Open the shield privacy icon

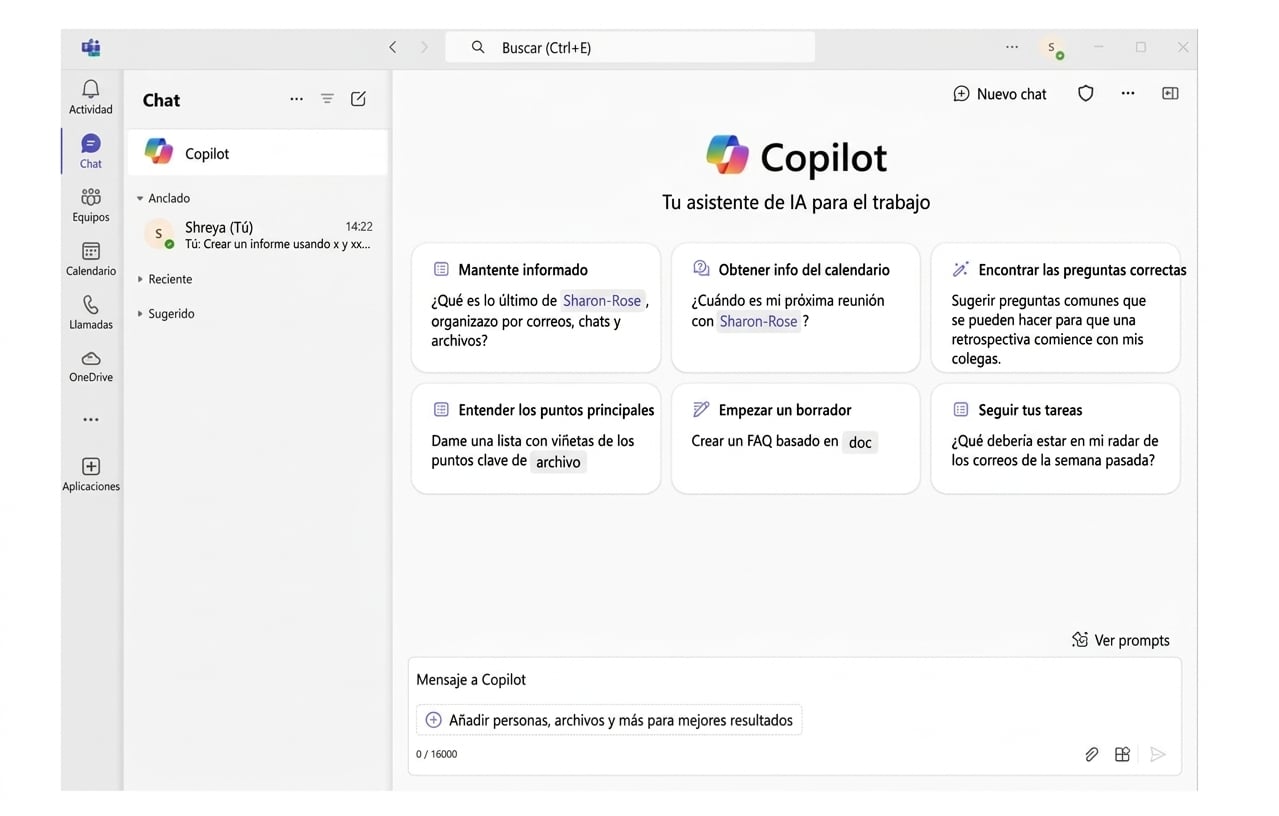click(1085, 93)
